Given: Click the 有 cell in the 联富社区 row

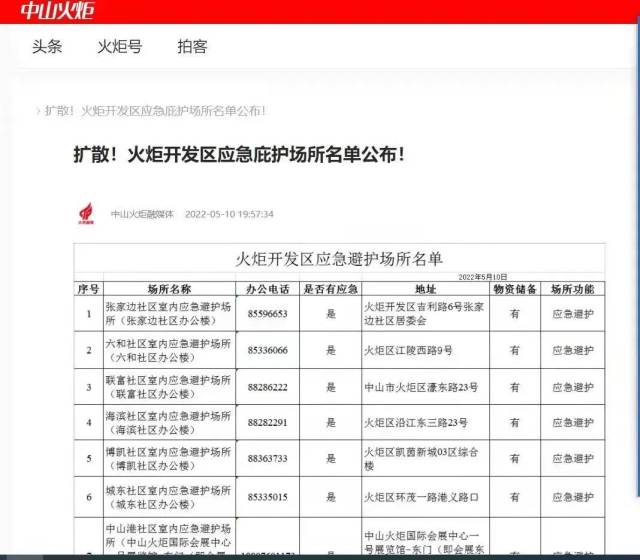Looking at the screenshot, I should [x=515, y=387].
